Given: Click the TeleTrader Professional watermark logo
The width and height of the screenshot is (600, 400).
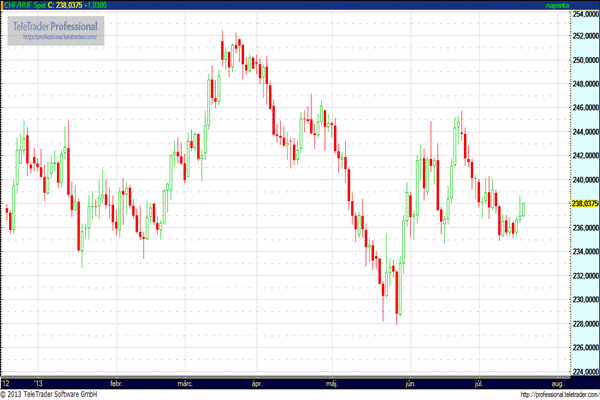Looking at the screenshot, I should (61, 24).
